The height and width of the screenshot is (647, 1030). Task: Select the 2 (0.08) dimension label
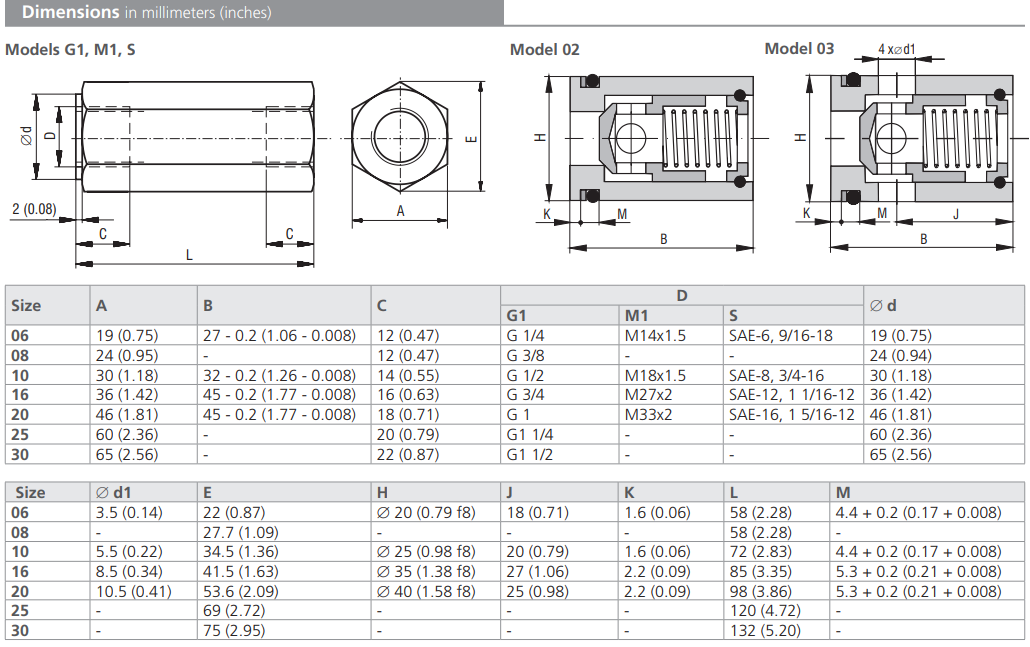pos(35,209)
